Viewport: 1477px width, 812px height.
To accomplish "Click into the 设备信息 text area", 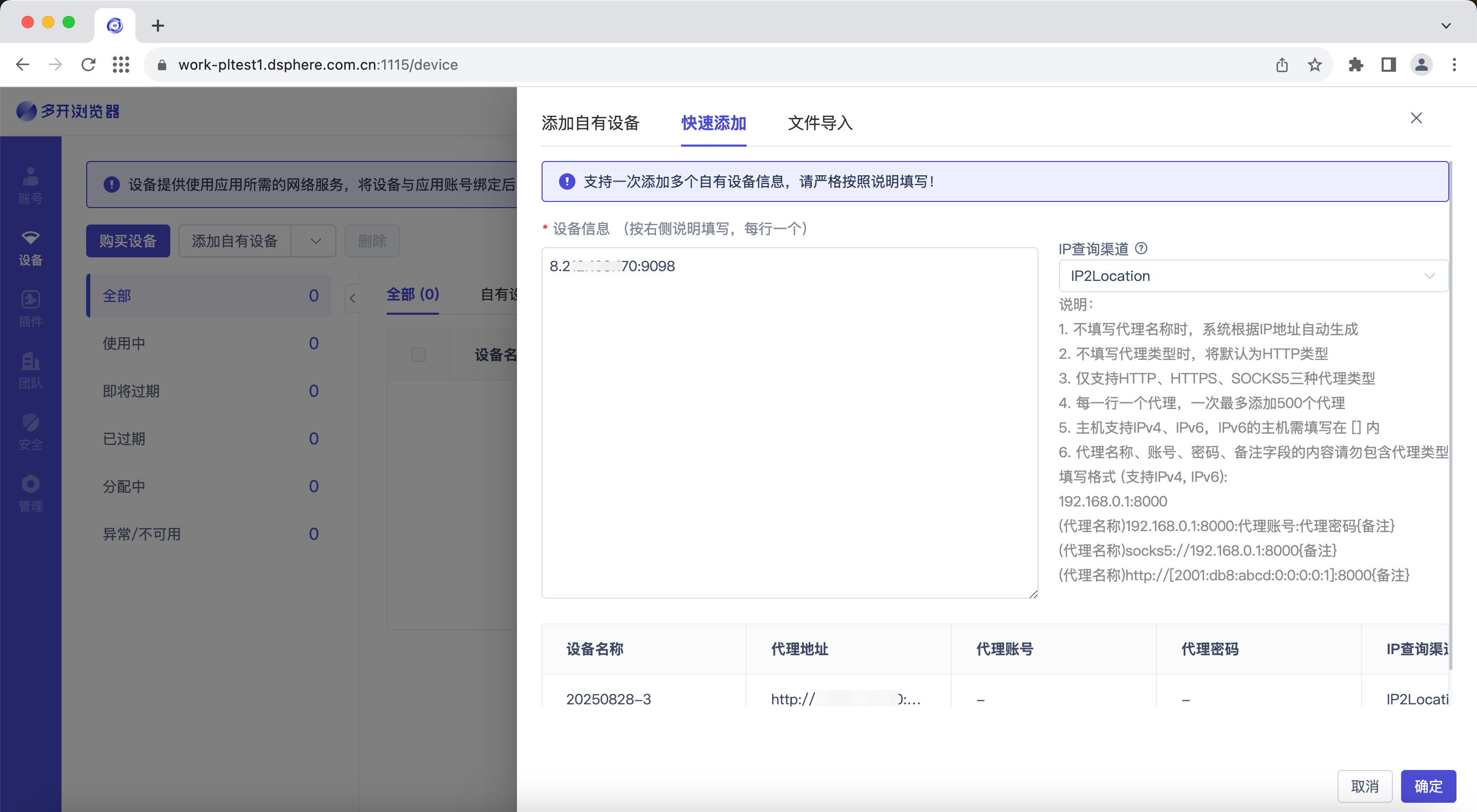I will click(790, 423).
